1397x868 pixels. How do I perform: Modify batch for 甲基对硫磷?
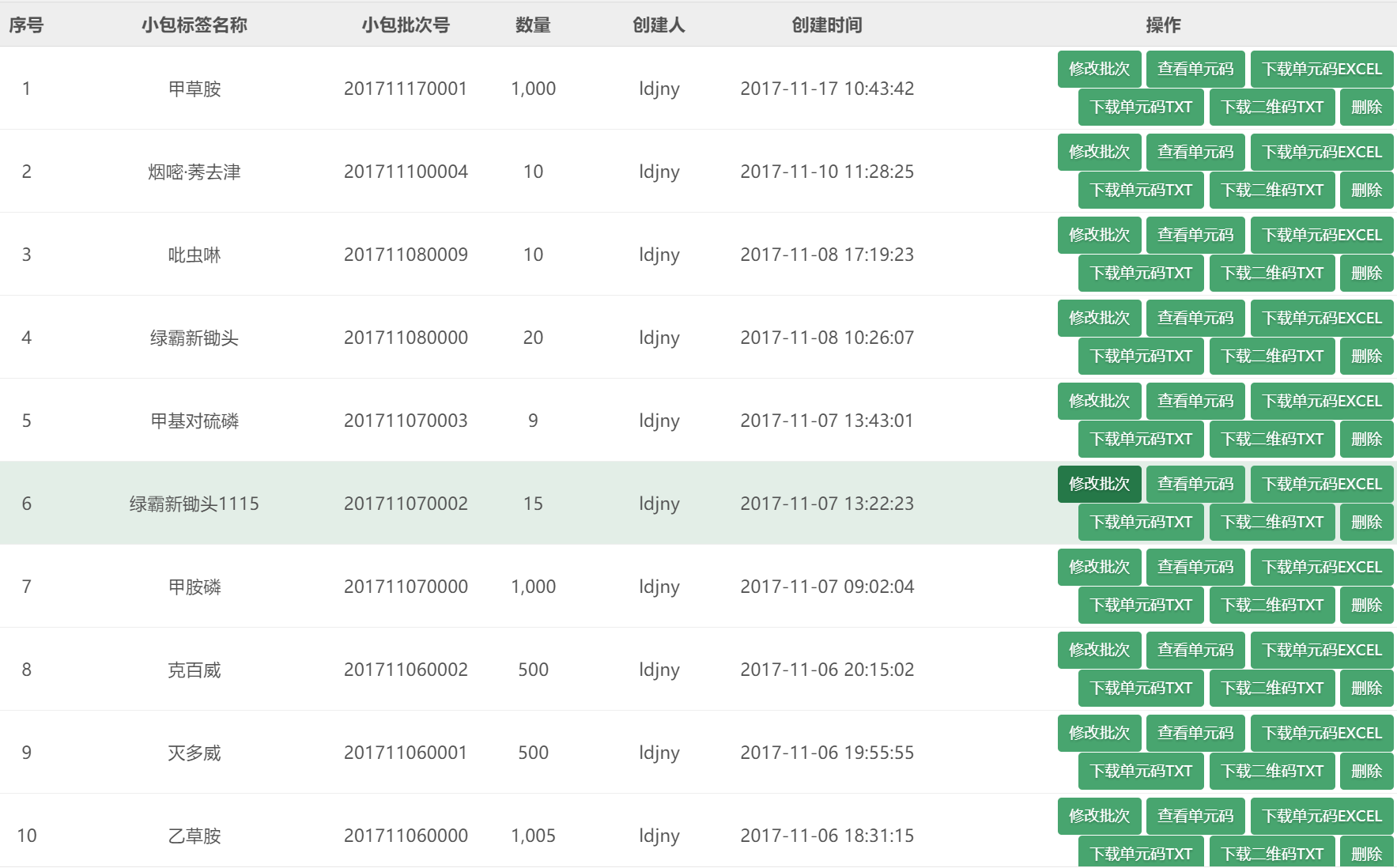pos(1099,401)
